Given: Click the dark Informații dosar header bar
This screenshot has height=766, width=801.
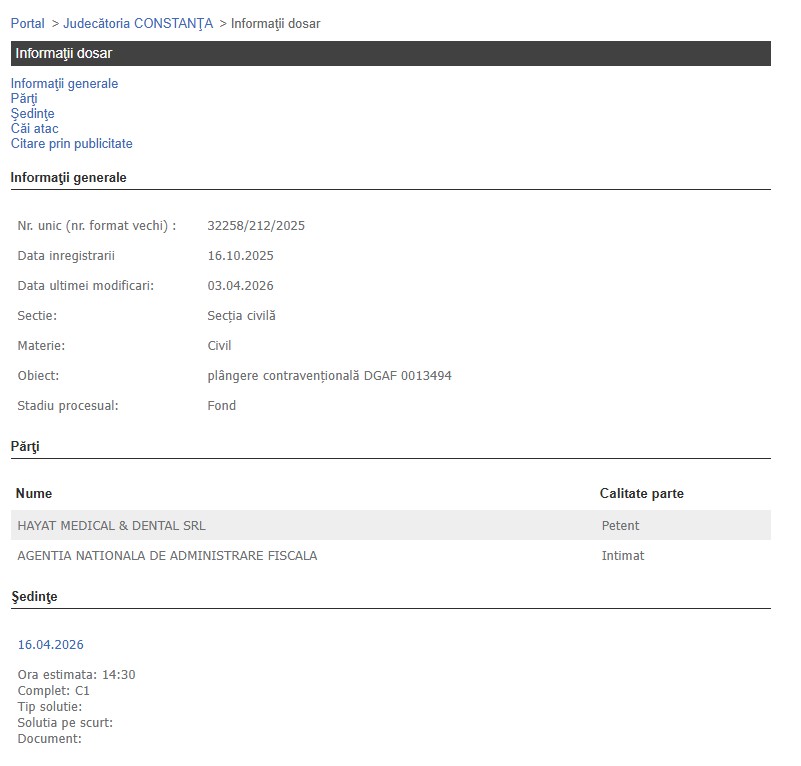Looking at the screenshot, I should tap(390, 53).
